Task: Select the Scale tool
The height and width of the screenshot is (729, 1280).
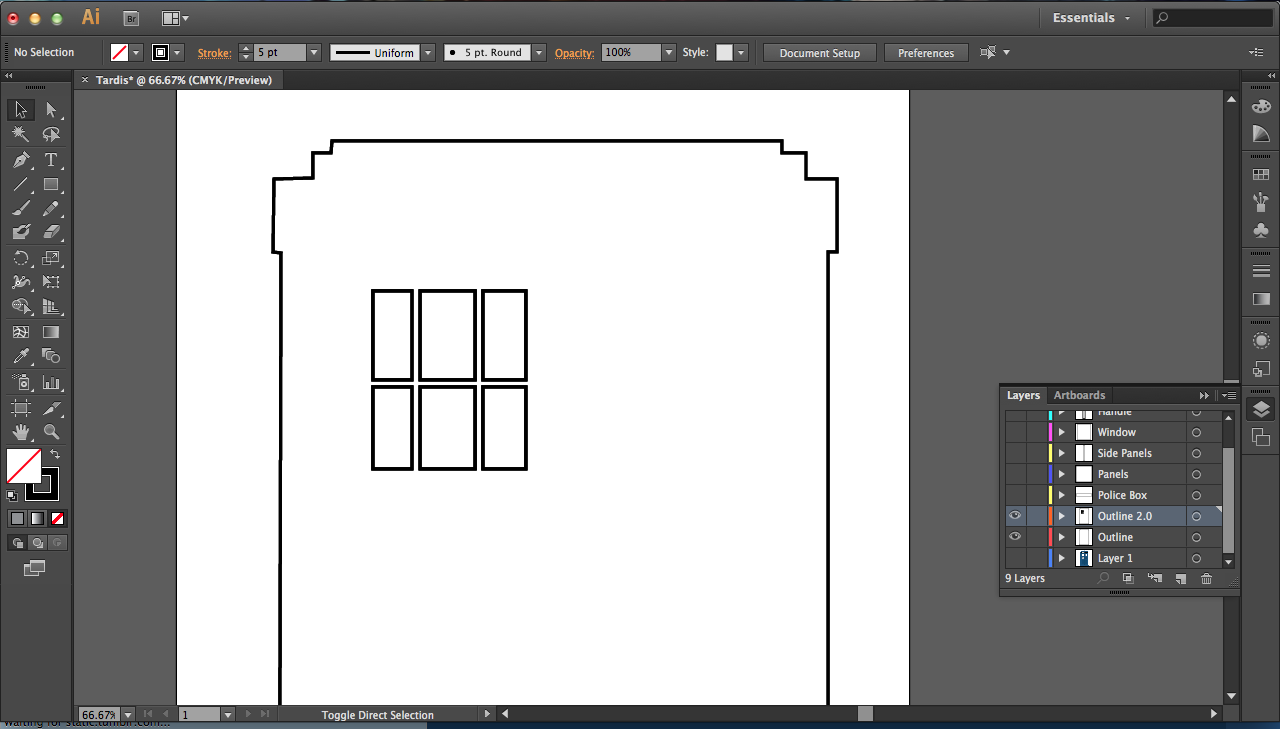Action: point(51,258)
